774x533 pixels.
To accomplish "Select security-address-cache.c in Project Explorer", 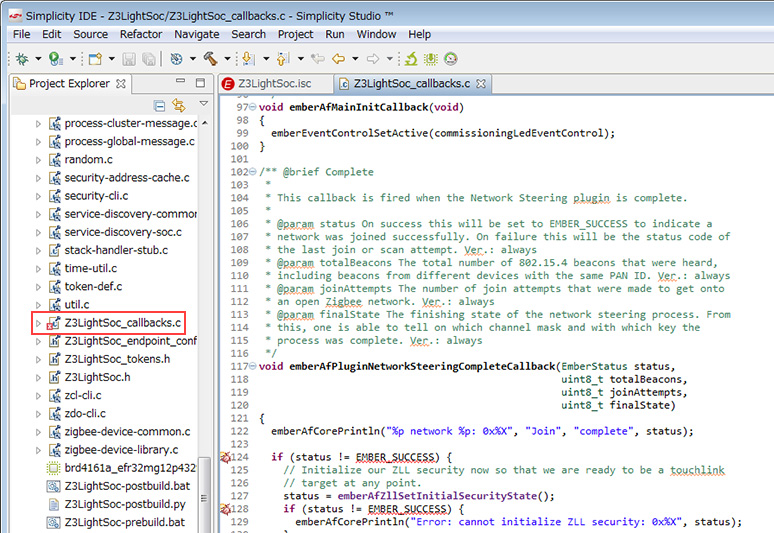I will [x=126, y=178].
